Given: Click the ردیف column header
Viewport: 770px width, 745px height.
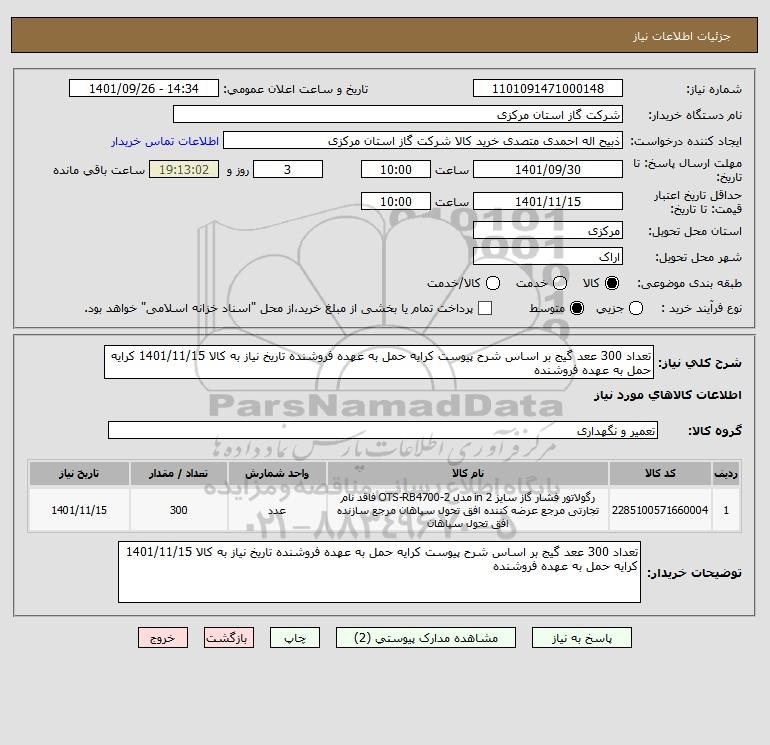Looking at the screenshot, I should [x=726, y=473].
